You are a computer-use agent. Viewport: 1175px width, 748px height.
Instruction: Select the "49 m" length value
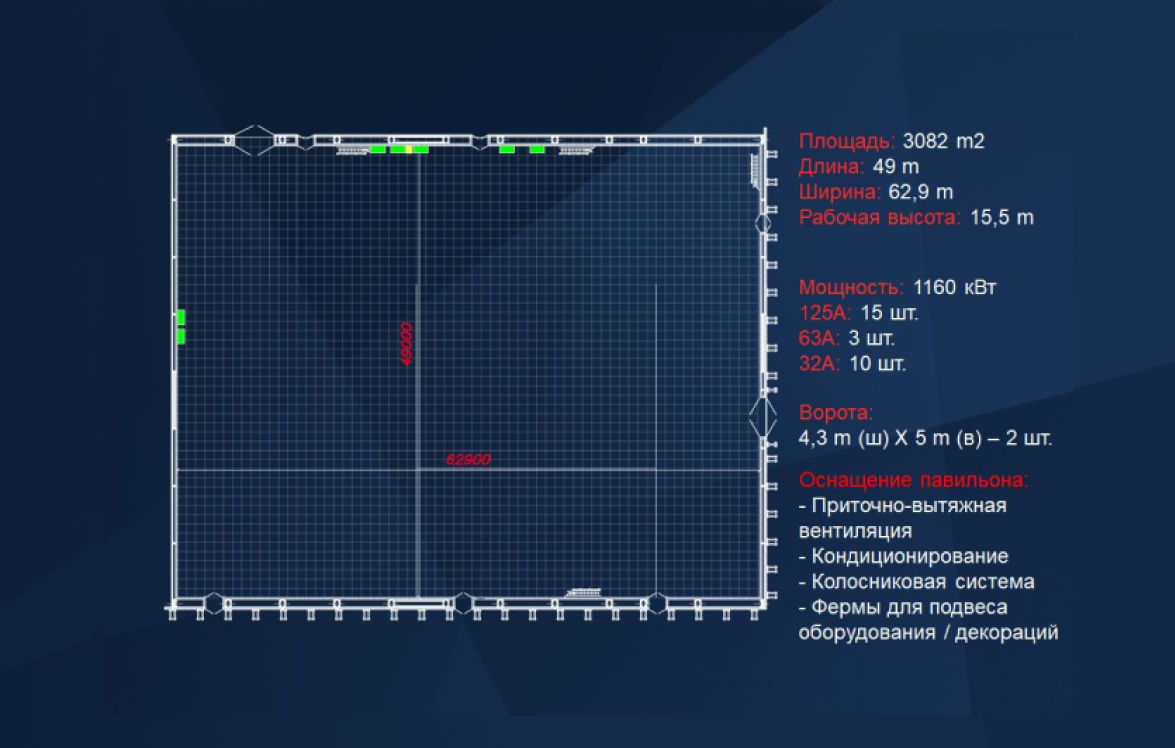895,166
